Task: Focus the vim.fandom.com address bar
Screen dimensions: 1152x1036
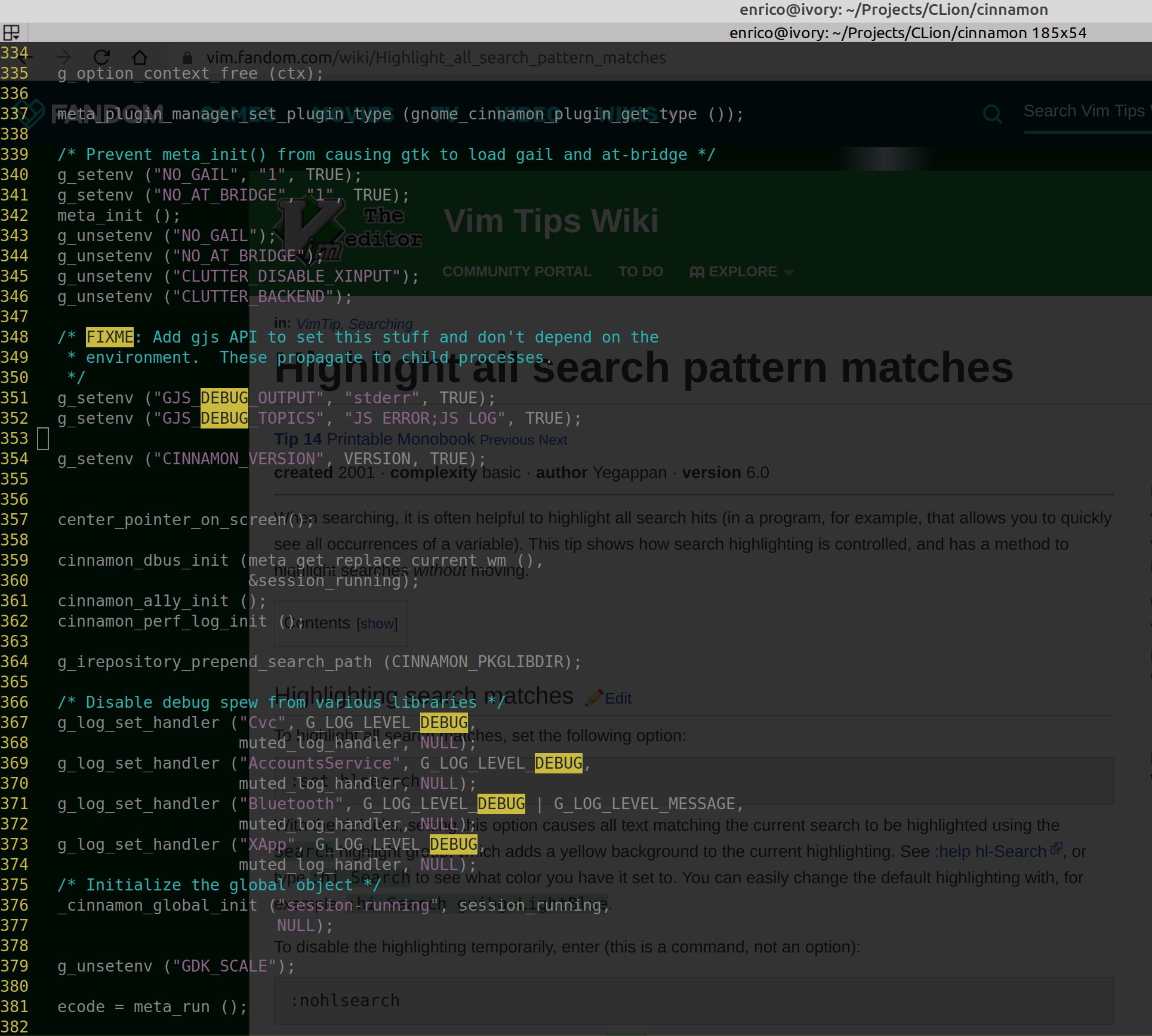Action: [x=436, y=57]
